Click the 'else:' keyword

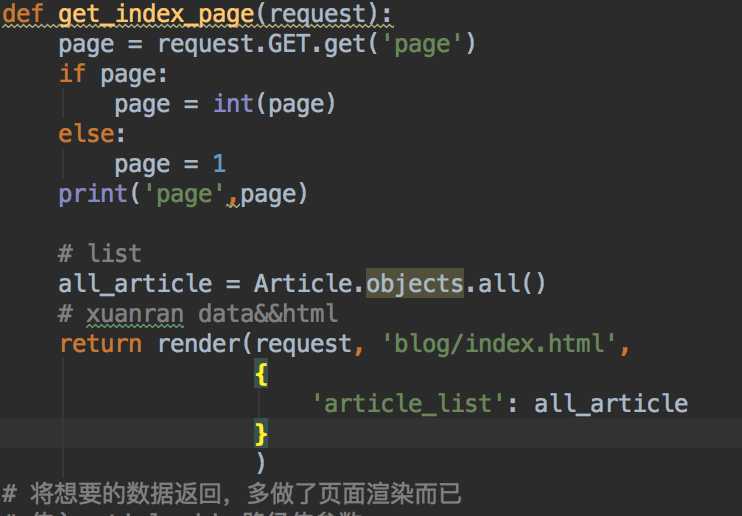click(92, 134)
